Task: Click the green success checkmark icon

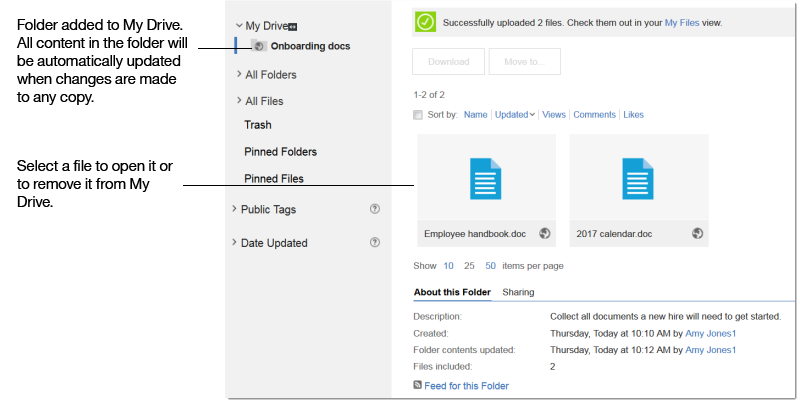Action: [426, 22]
